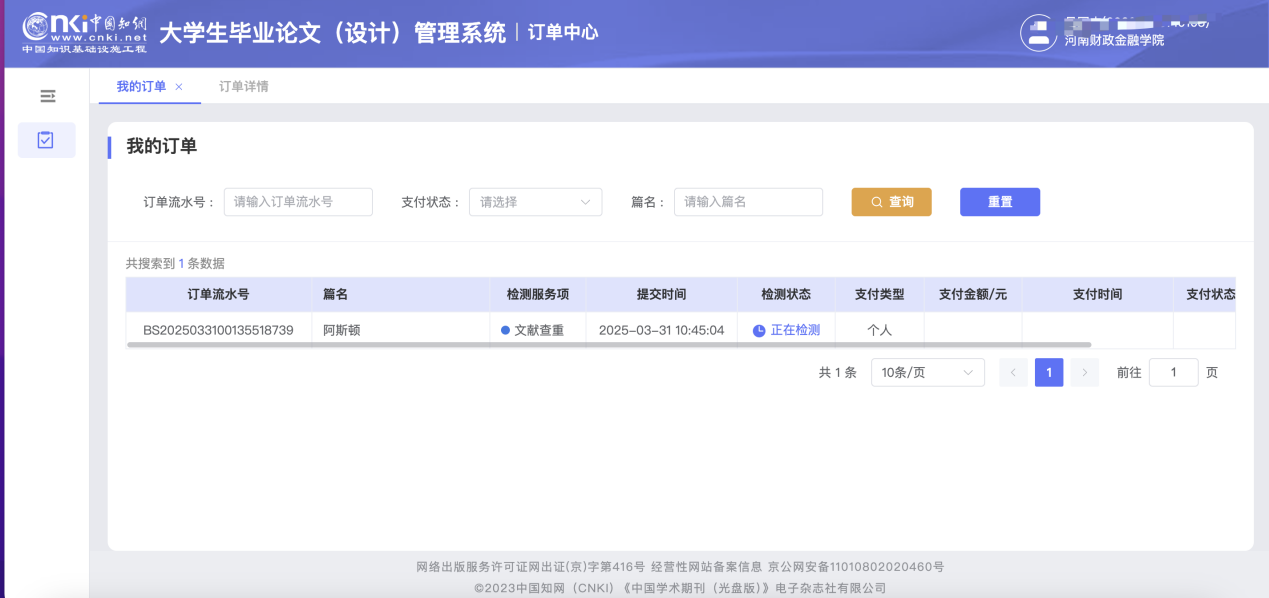Screen dimensions: 1269x598
Task: Close the 我的订单 tab
Action: (179, 87)
